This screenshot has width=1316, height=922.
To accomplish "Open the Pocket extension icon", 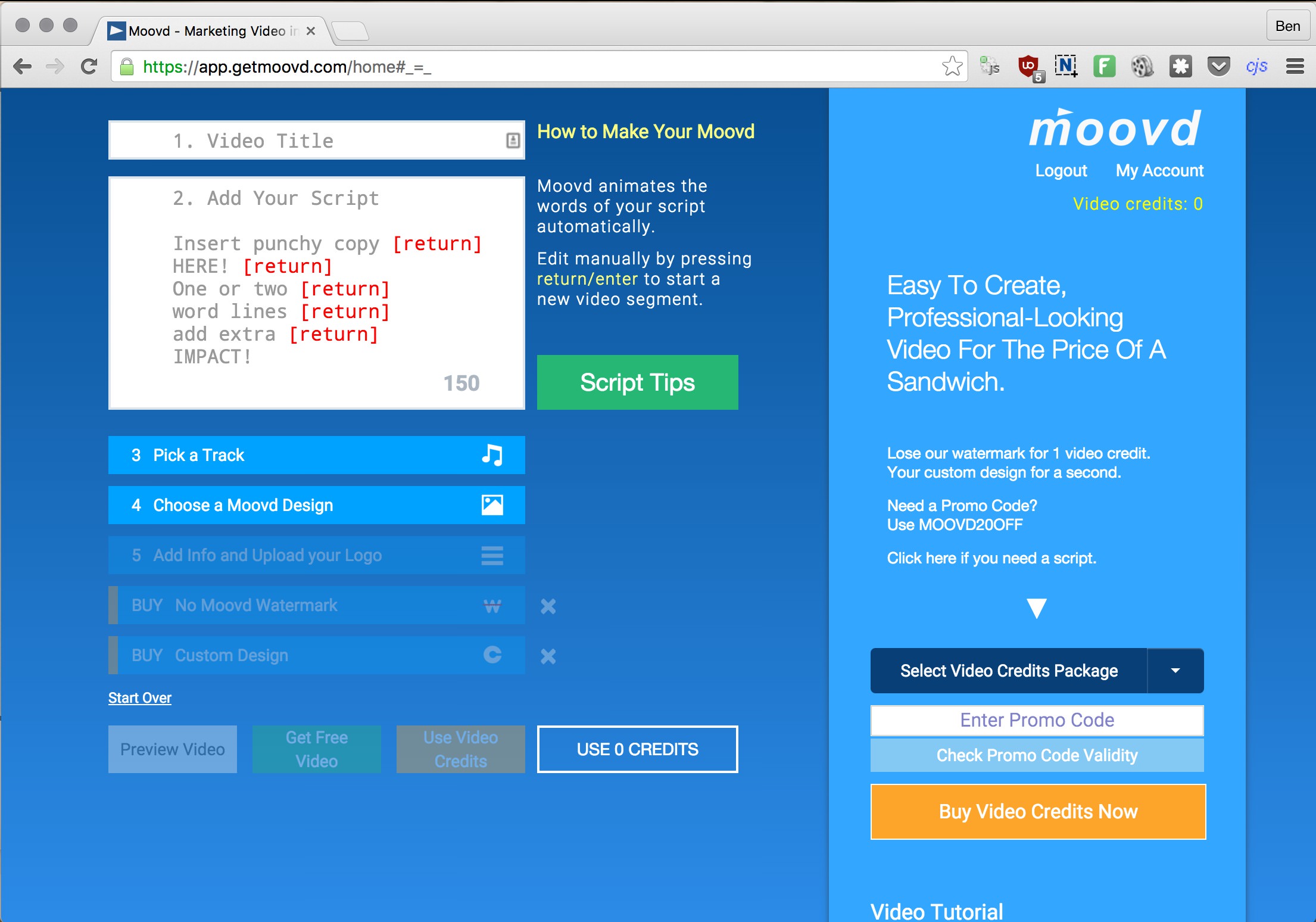I will tap(1218, 66).
